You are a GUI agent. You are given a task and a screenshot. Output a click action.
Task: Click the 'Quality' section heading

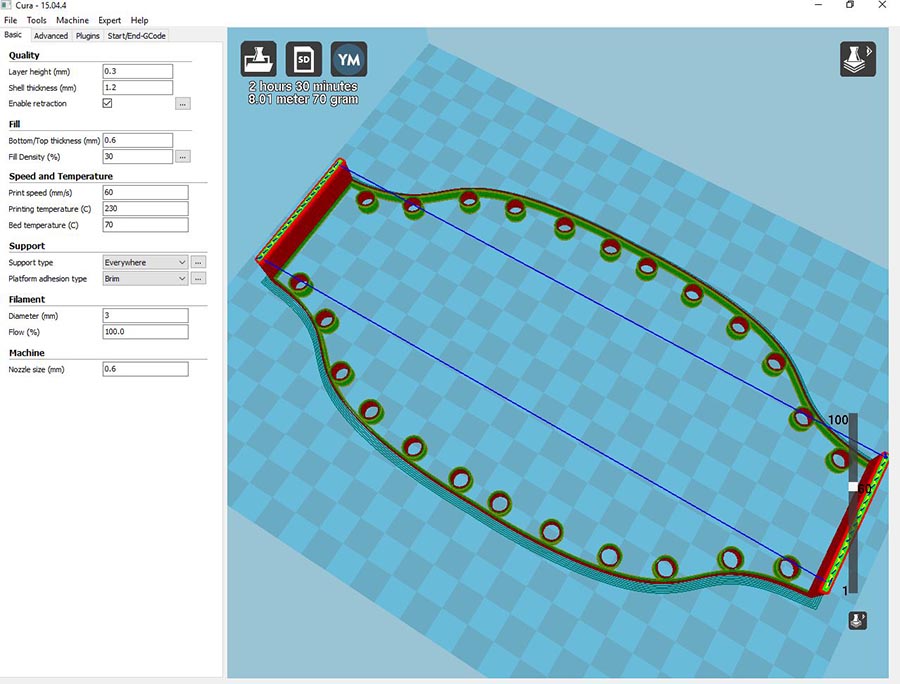(x=24, y=55)
